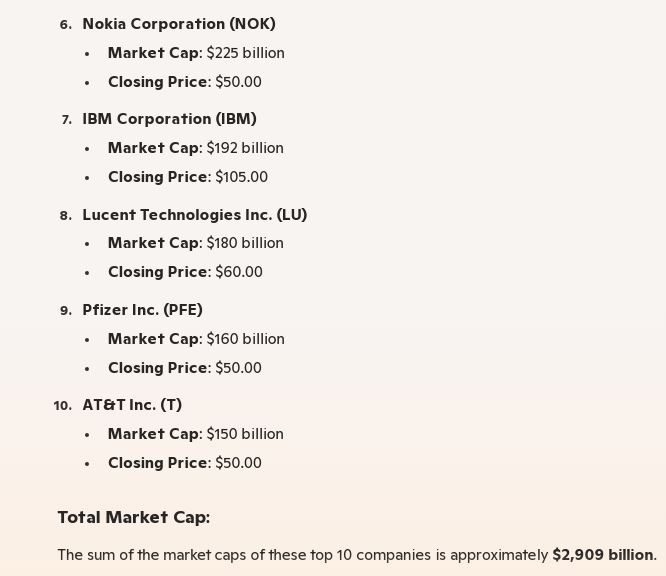Image resolution: width=666 pixels, height=576 pixels.
Task: Click AT&T's $150 billion market cap line
Action: tap(196, 434)
